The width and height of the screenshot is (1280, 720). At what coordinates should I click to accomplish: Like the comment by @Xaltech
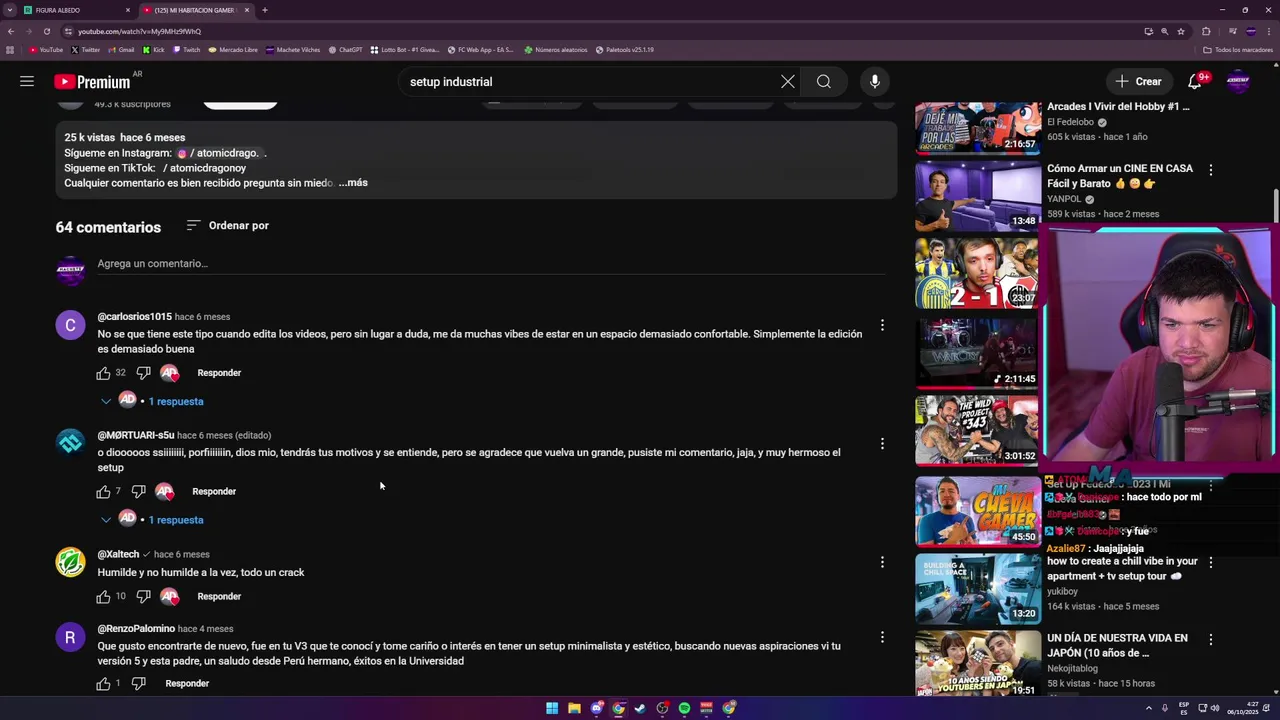(x=103, y=597)
